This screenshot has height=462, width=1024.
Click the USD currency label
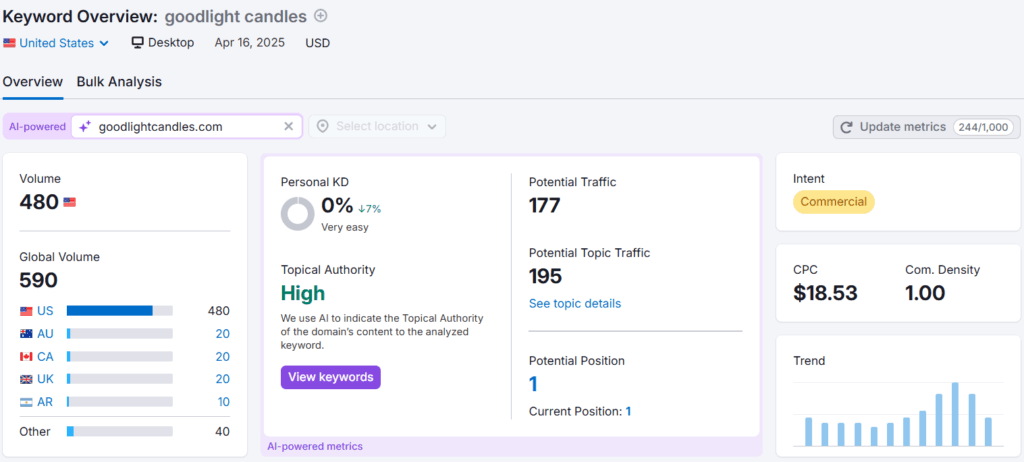[x=317, y=43]
